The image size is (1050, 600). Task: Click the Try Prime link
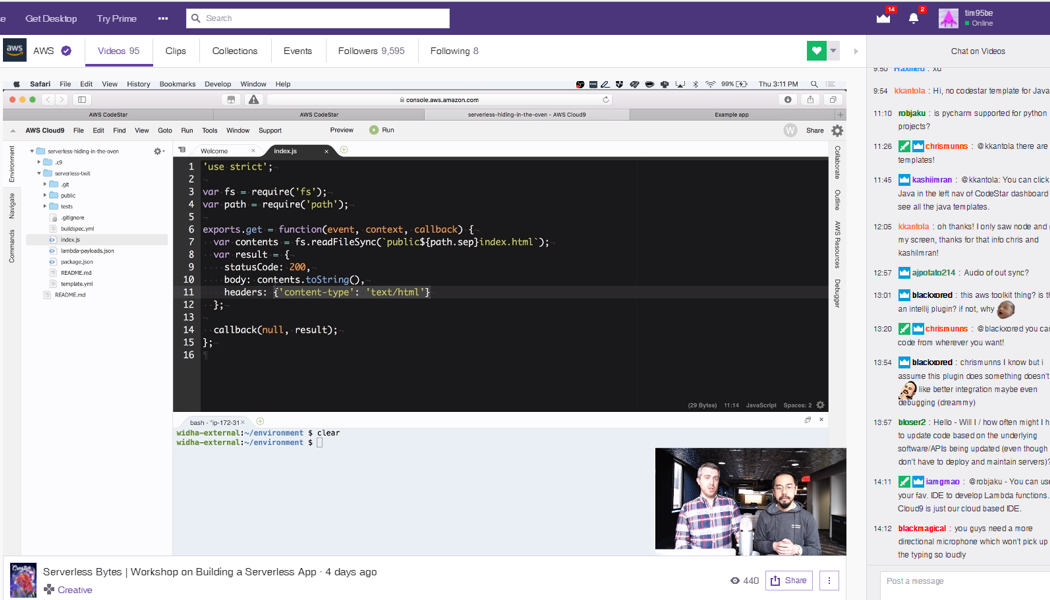point(117,19)
